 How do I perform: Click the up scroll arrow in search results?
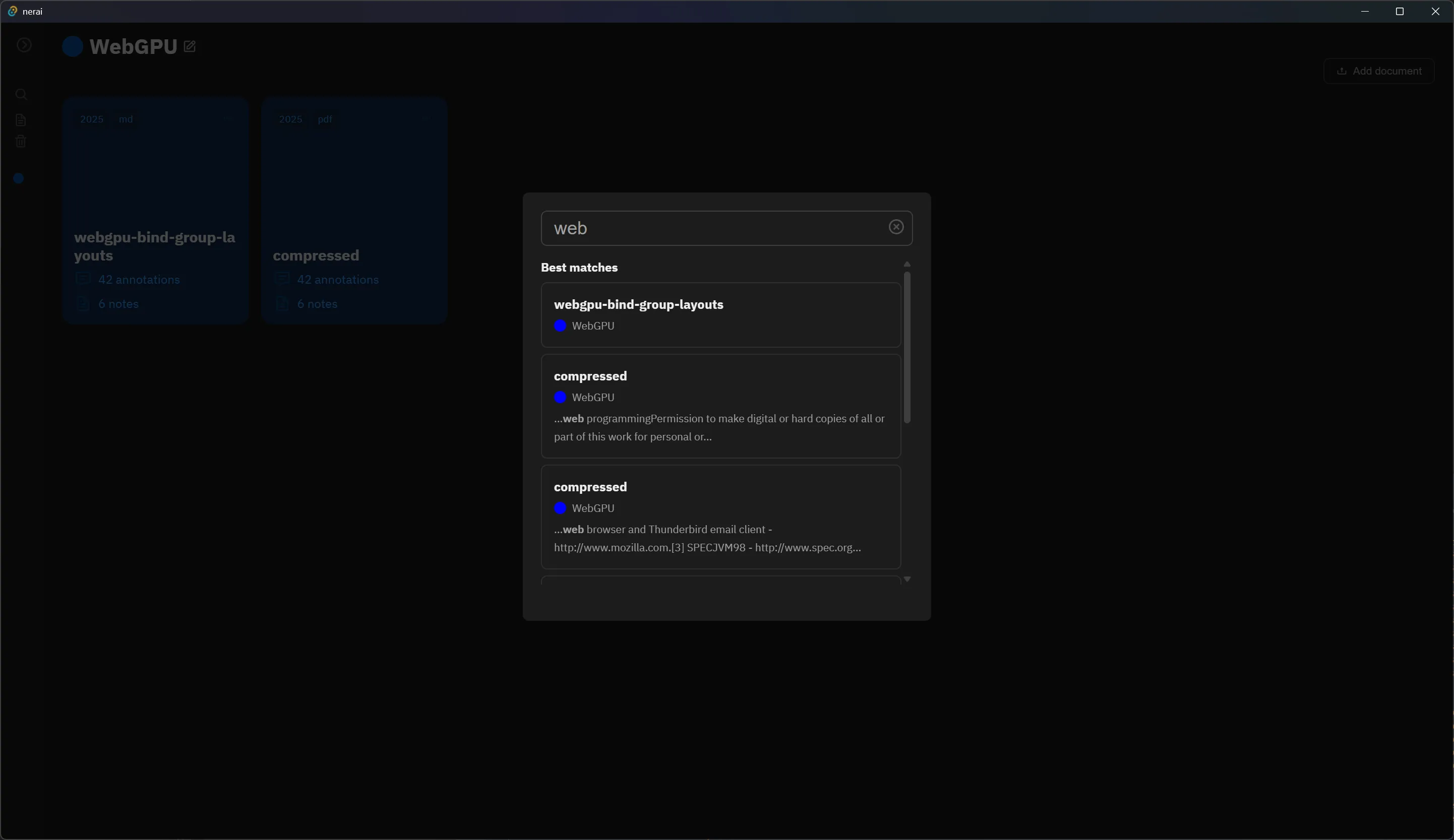click(x=907, y=264)
